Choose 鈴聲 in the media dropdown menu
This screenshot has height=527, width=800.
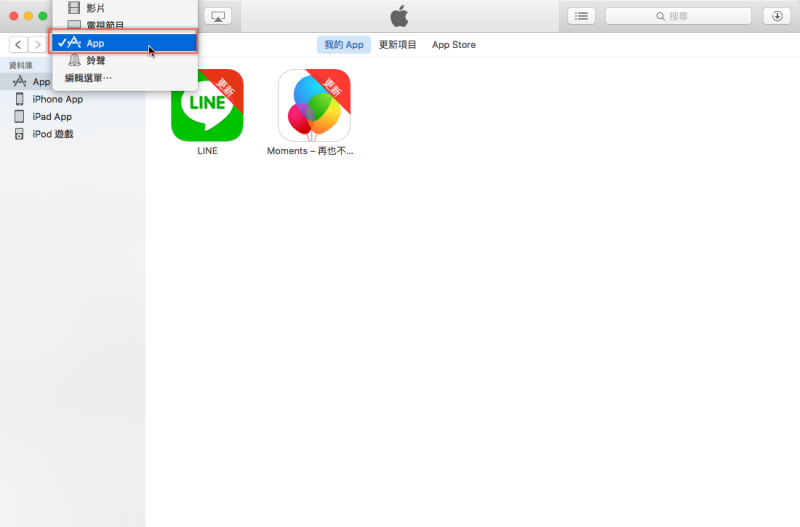tap(124, 60)
